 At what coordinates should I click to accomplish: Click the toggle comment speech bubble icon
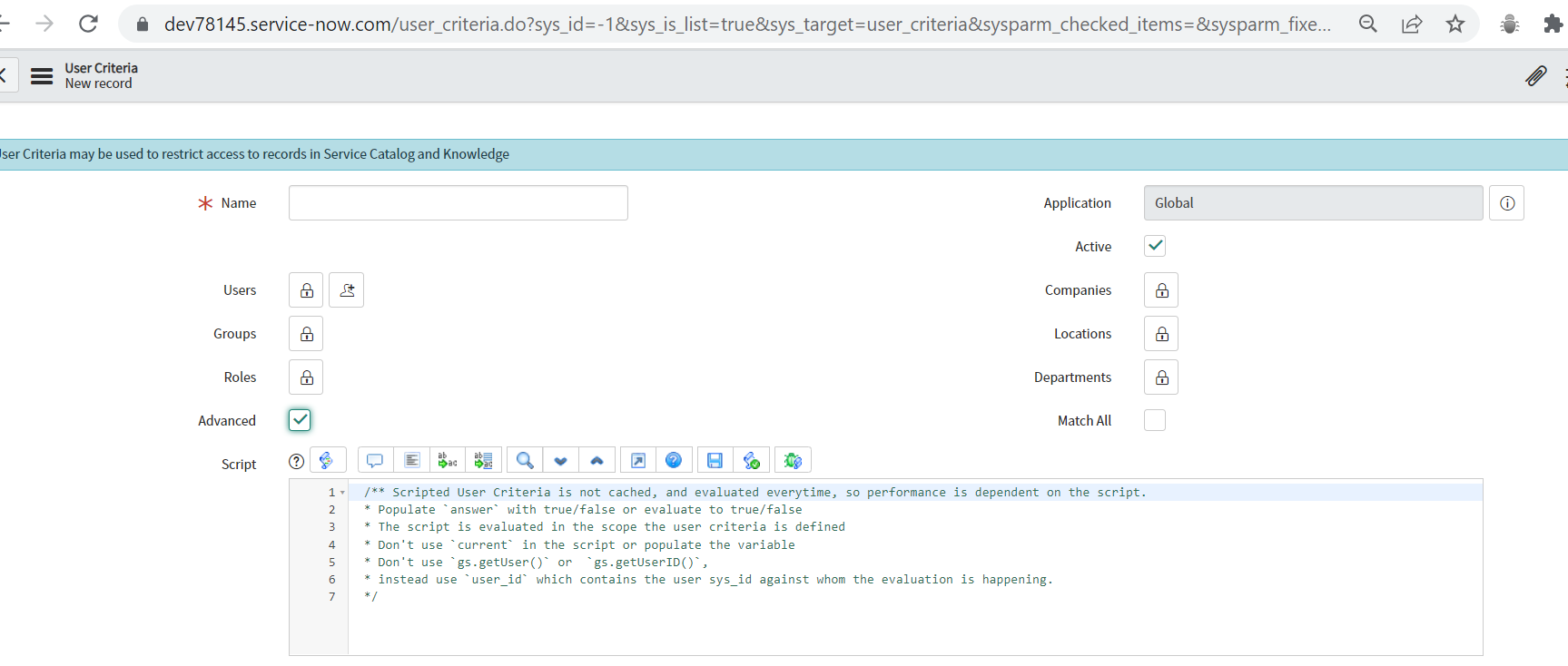point(375,460)
